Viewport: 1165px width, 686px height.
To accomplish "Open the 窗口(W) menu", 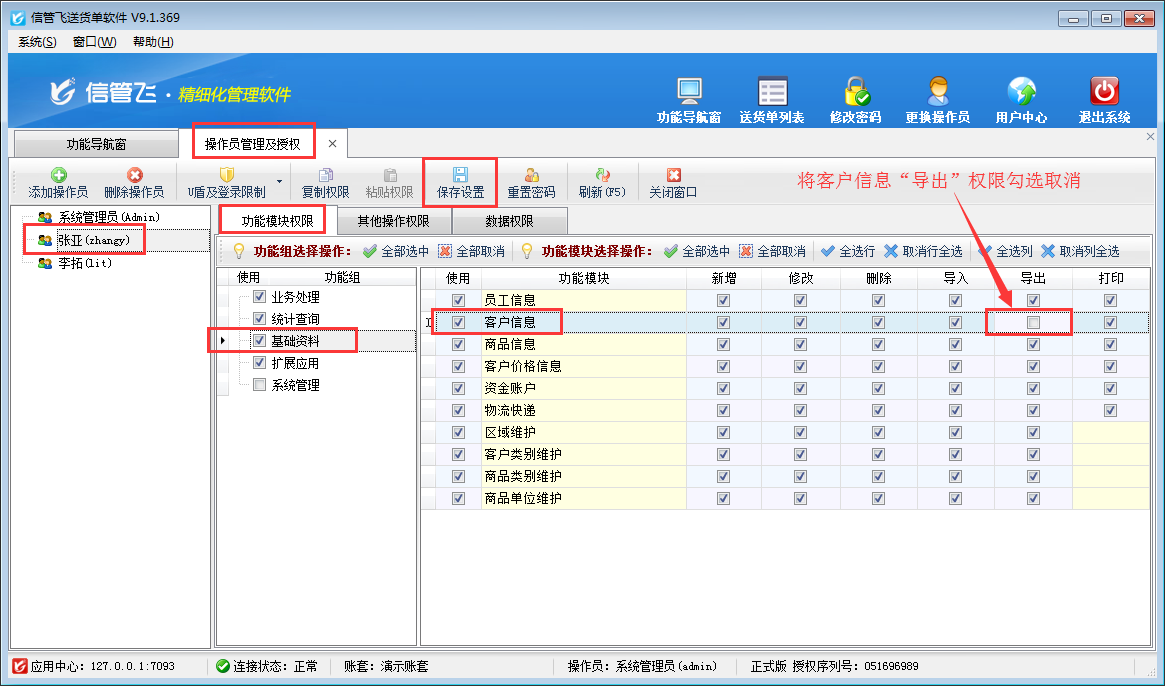I will click(x=94, y=41).
